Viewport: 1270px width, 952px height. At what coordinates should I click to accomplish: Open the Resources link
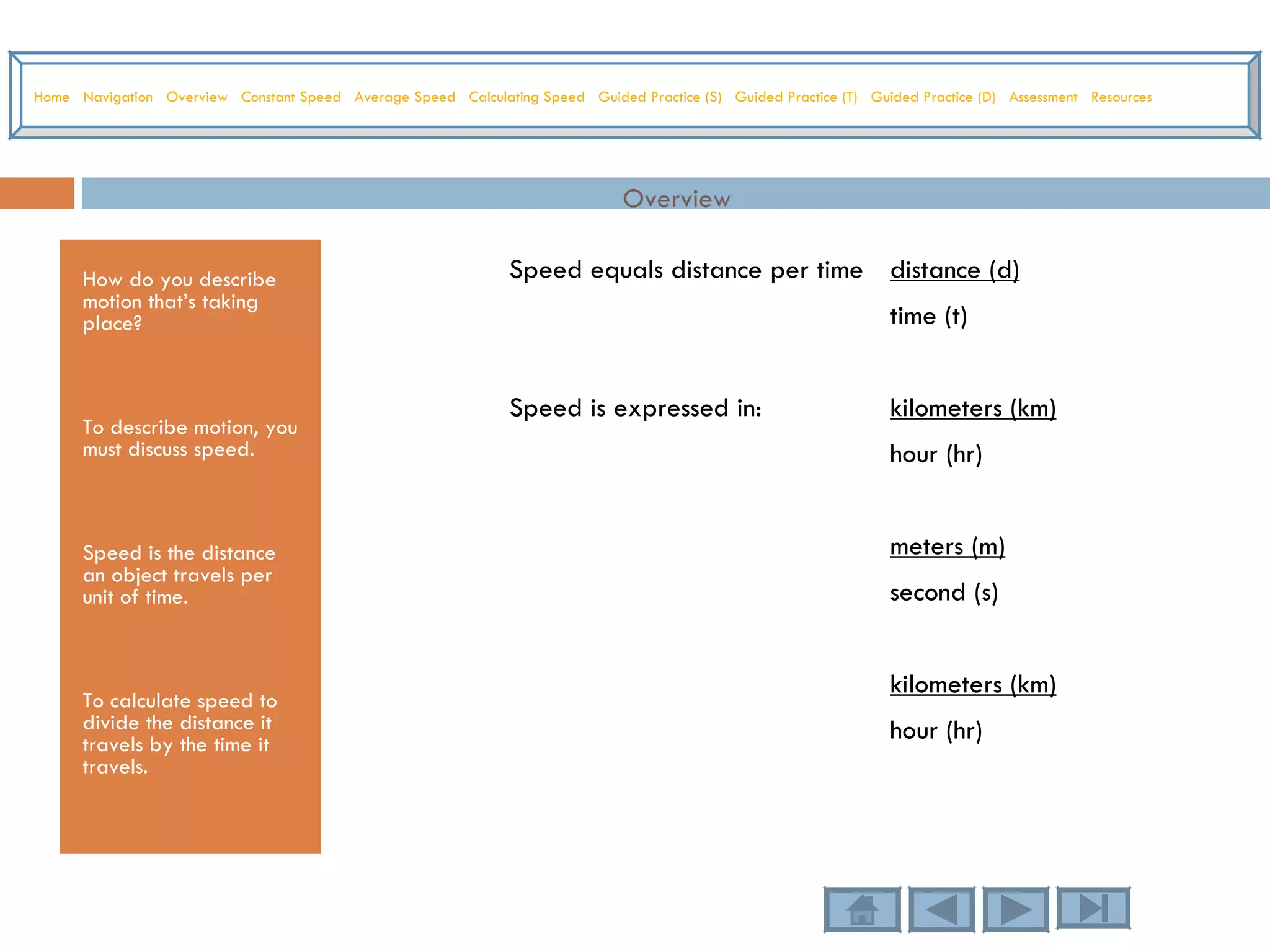[x=1121, y=97]
